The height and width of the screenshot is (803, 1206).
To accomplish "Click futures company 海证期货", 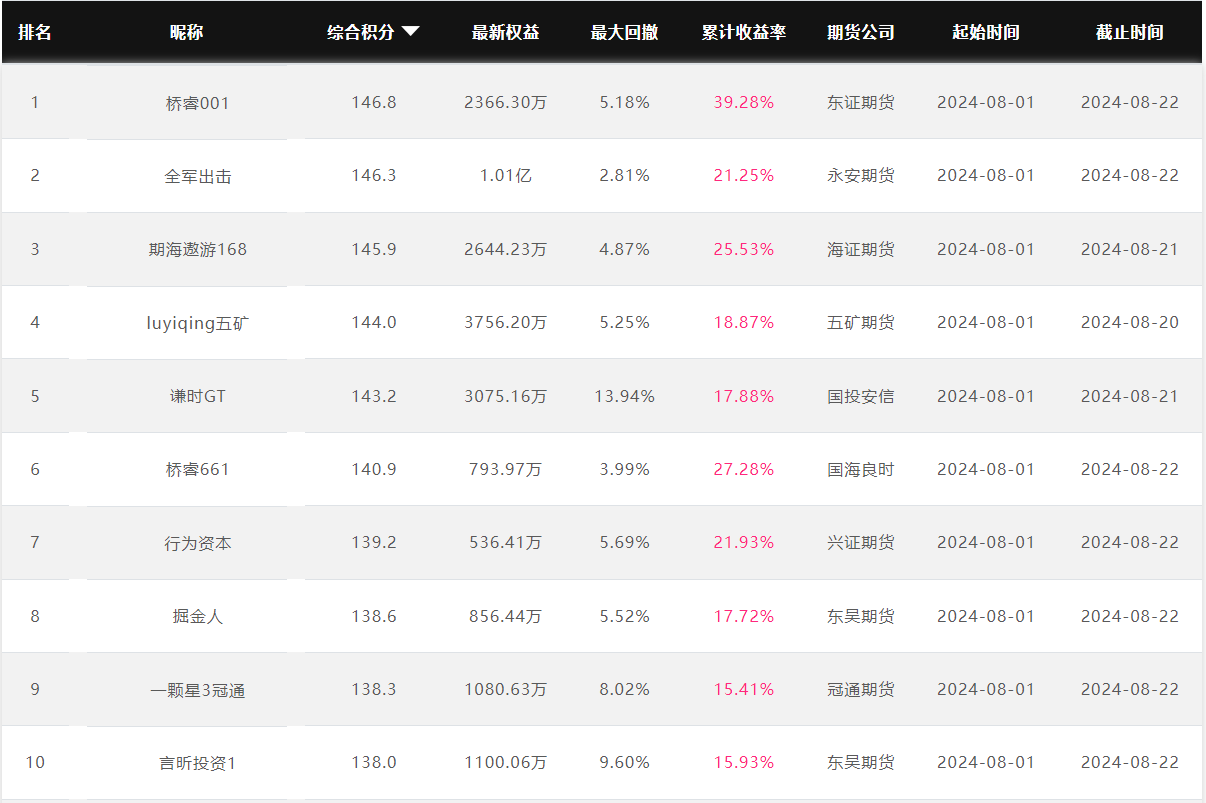I will [861, 249].
